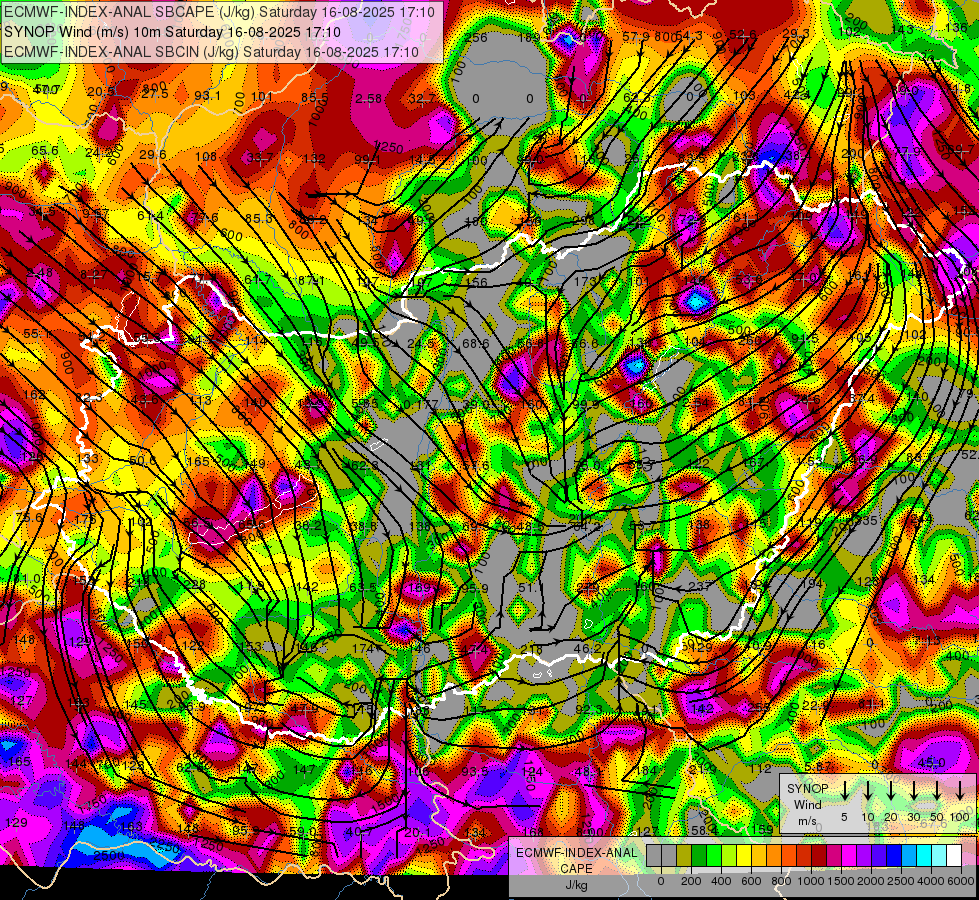
Task: Pick the white swatch at the CAPE legend end
Action: click(x=953, y=856)
